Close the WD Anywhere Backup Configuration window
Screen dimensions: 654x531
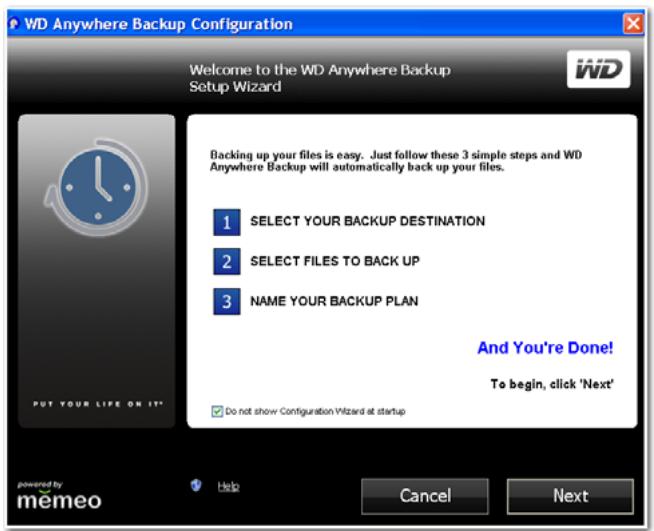633,24
